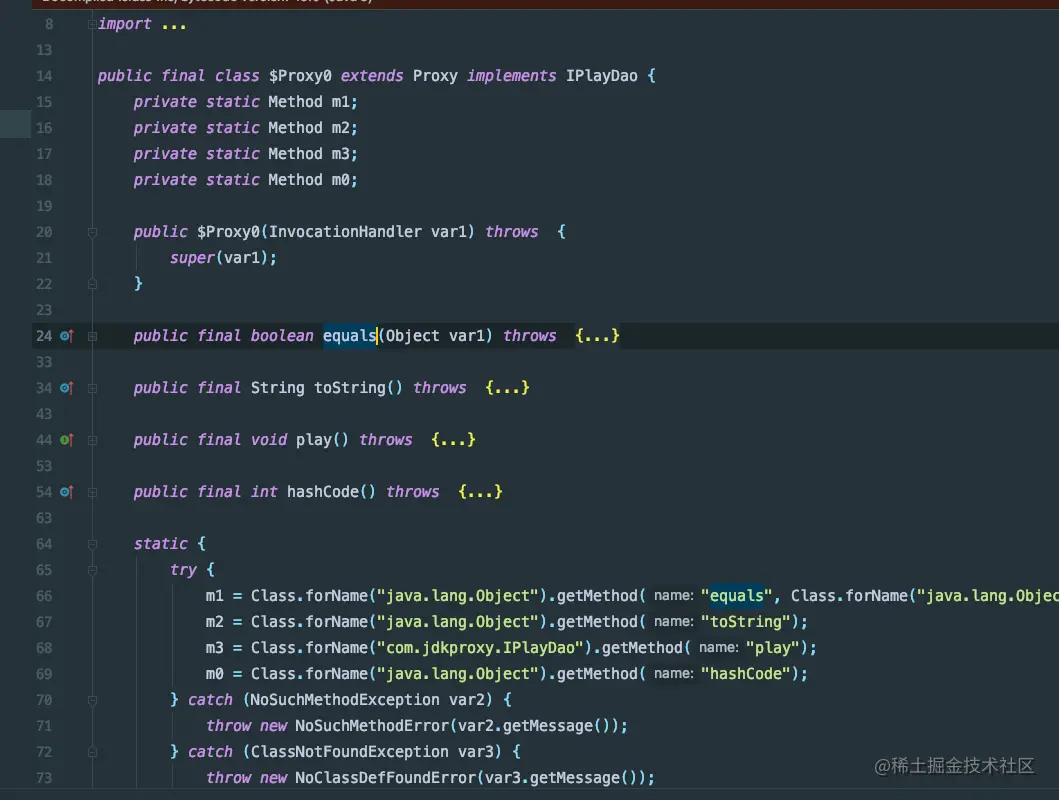Click line number 73 in the gutter

pos(44,778)
